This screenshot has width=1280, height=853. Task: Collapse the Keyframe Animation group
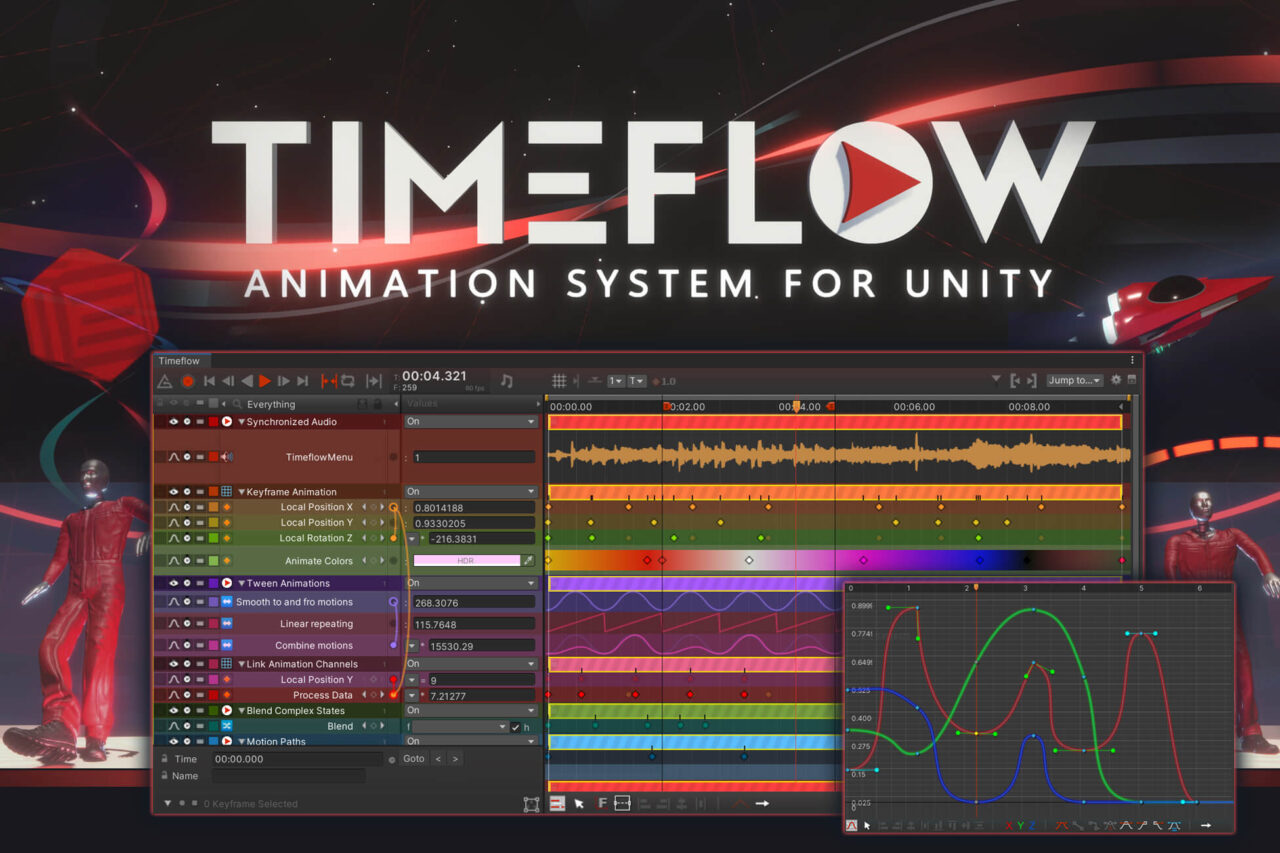pyautogui.click(x=241, y=492)
